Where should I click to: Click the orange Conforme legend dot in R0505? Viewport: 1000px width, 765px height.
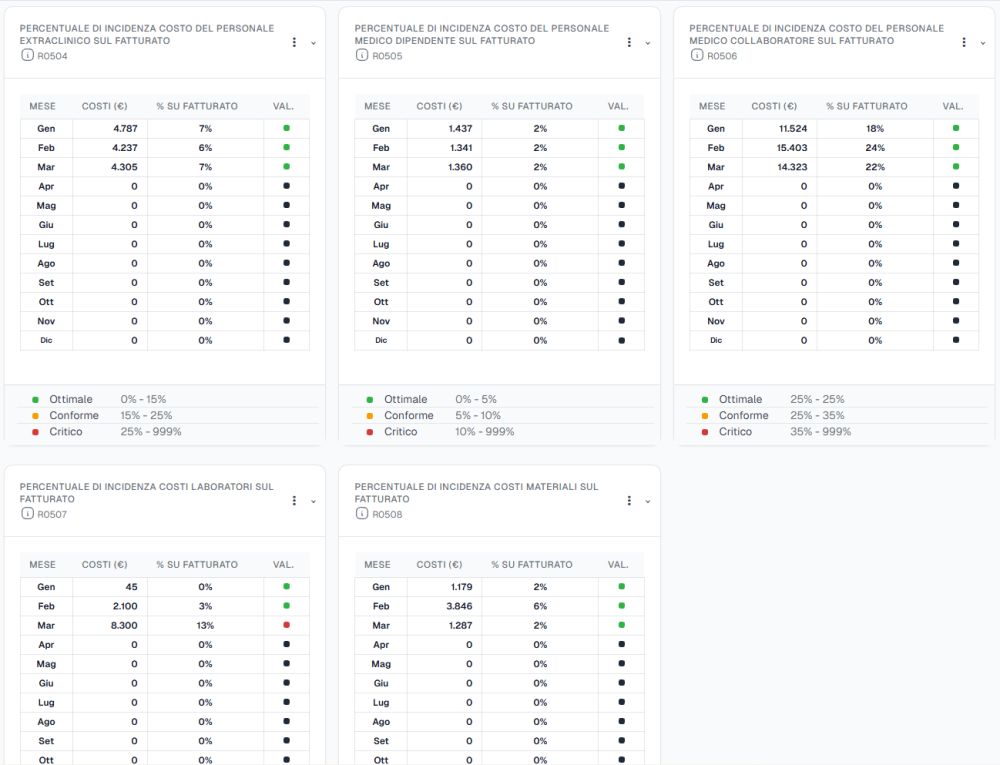370,416
